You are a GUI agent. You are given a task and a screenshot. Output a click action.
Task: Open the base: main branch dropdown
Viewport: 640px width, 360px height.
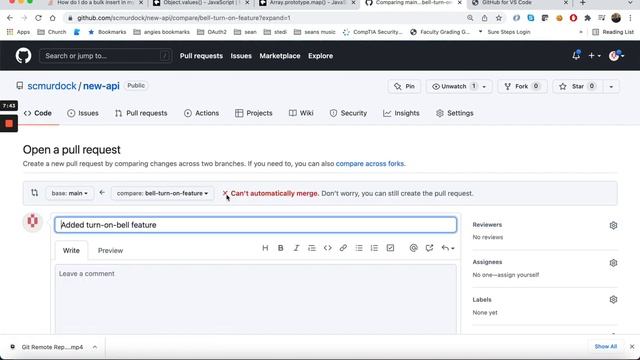click(69, 193)
